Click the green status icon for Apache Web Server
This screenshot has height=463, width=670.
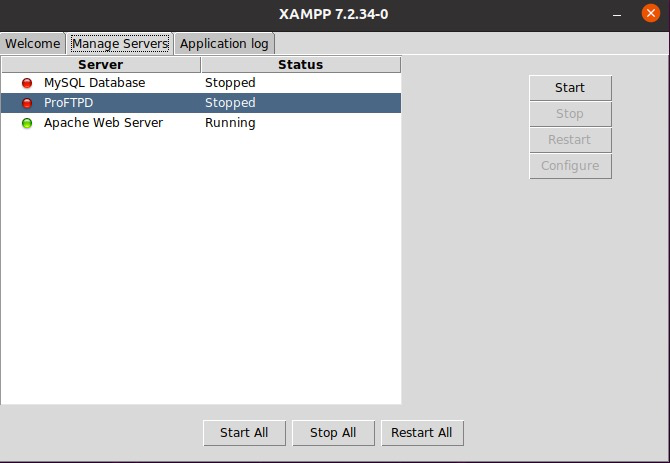[27, 123]
